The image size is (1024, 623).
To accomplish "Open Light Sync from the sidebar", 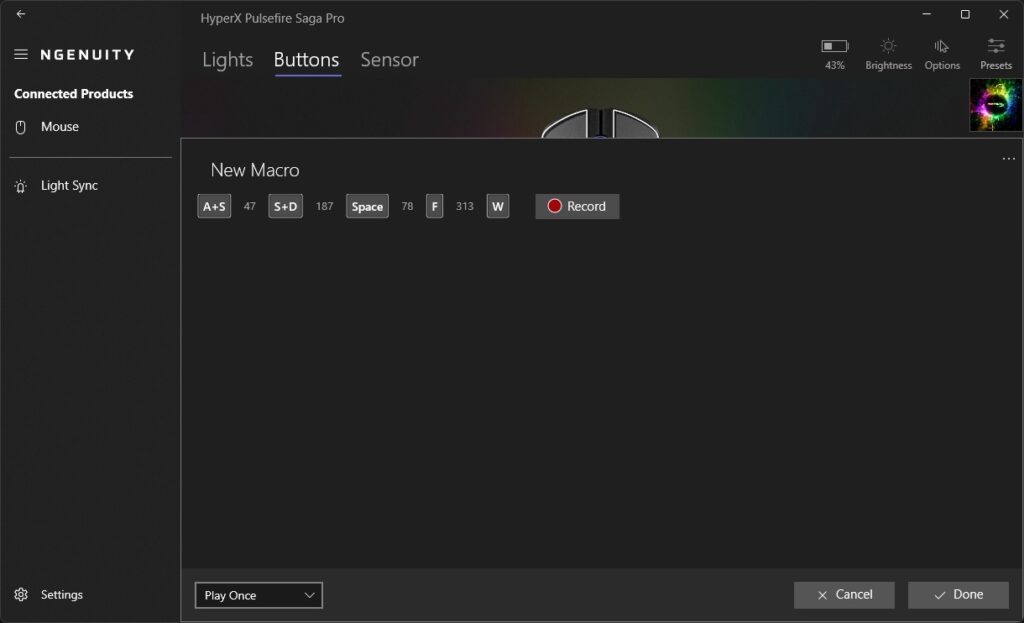I will pyautogui.click(x=56, y=185).
